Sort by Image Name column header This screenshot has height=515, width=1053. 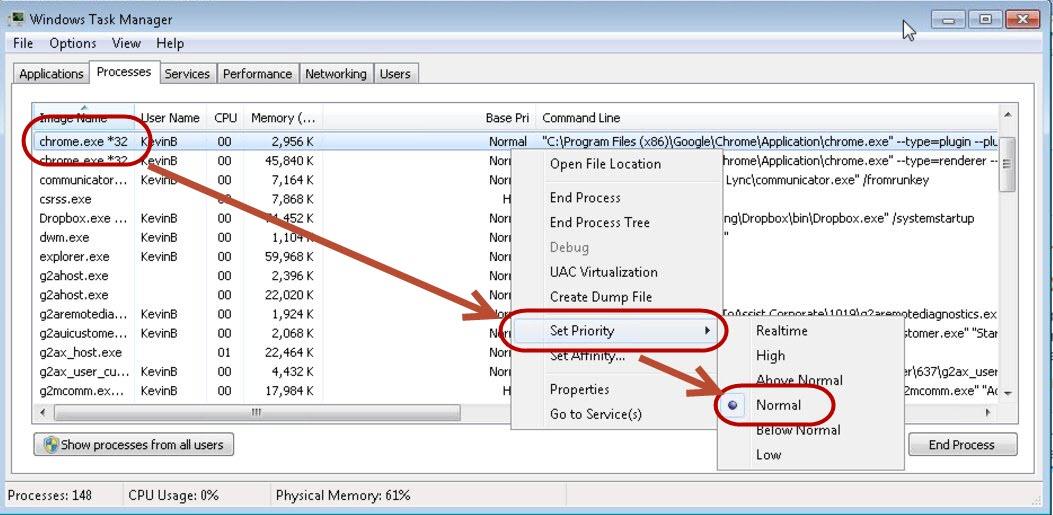(x=84, y=118)
